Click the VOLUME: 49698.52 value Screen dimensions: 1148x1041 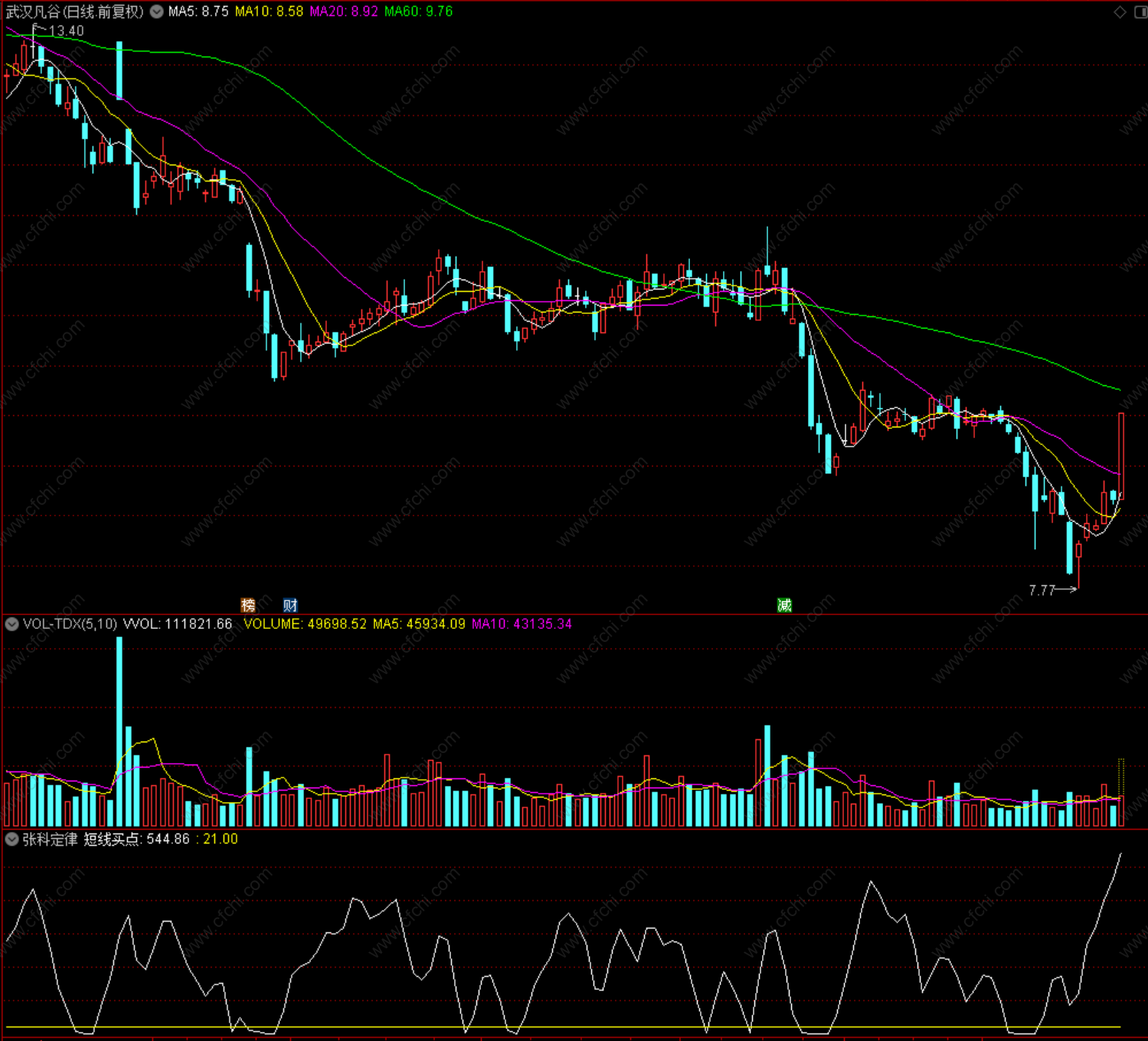pos(305,624)
